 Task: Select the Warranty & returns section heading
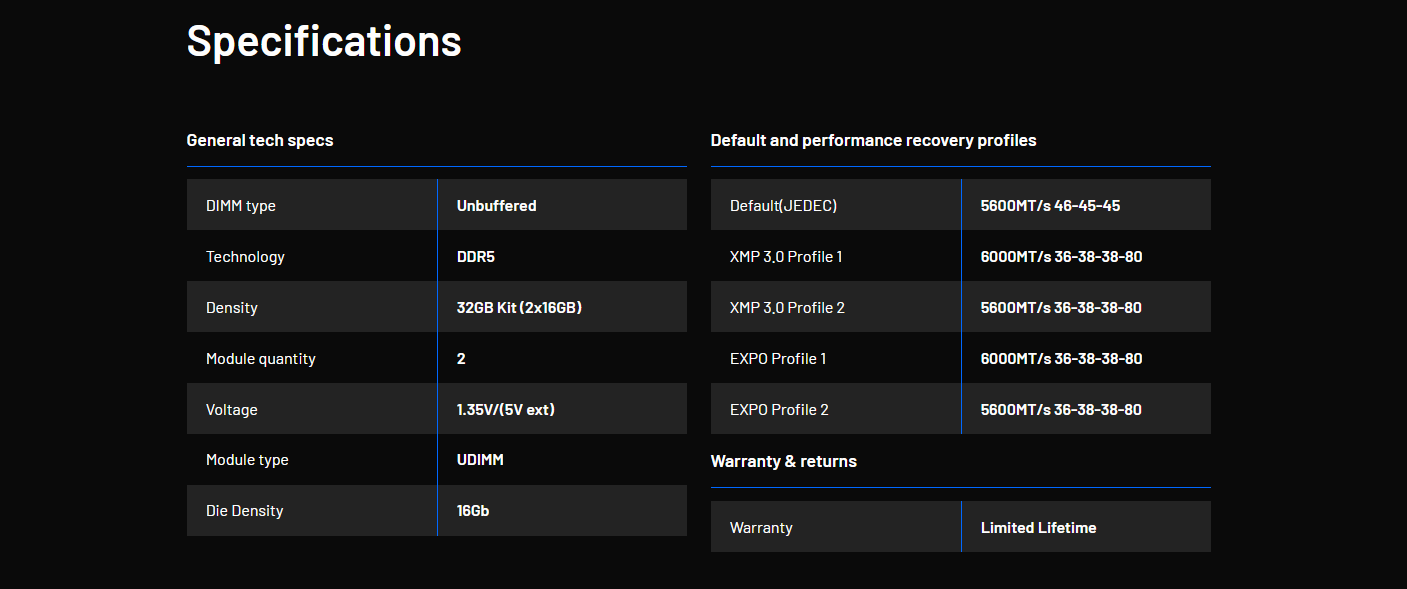tap(783, 461)
